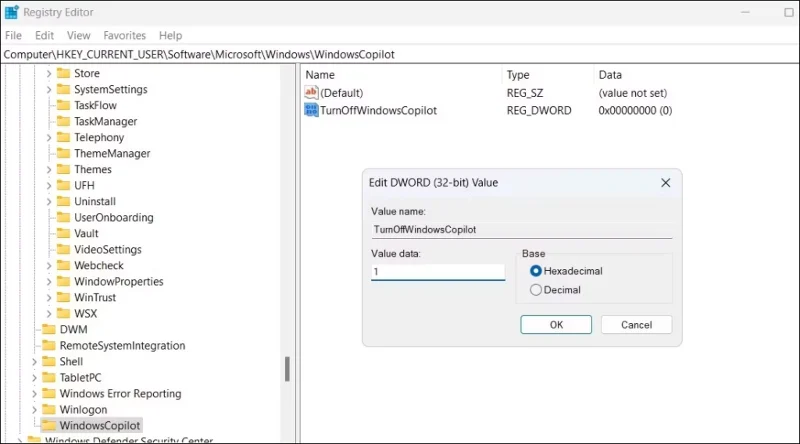The height and width of the screenshot is (444, 800).
Task: Cancel the Edit DWORD dialog
Action: (636, 325)
